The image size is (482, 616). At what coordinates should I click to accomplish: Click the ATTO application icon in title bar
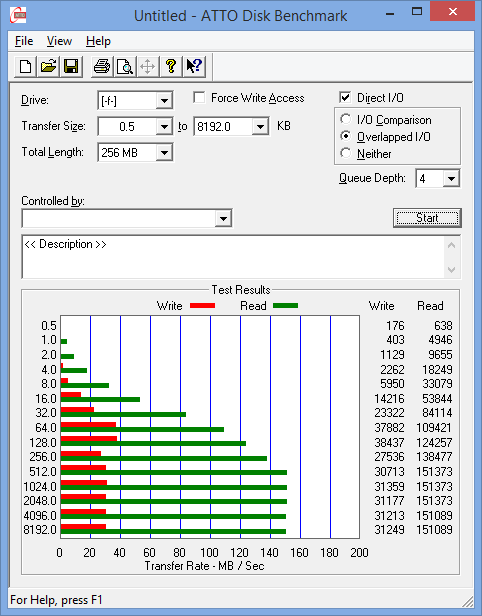click(18, 15)
